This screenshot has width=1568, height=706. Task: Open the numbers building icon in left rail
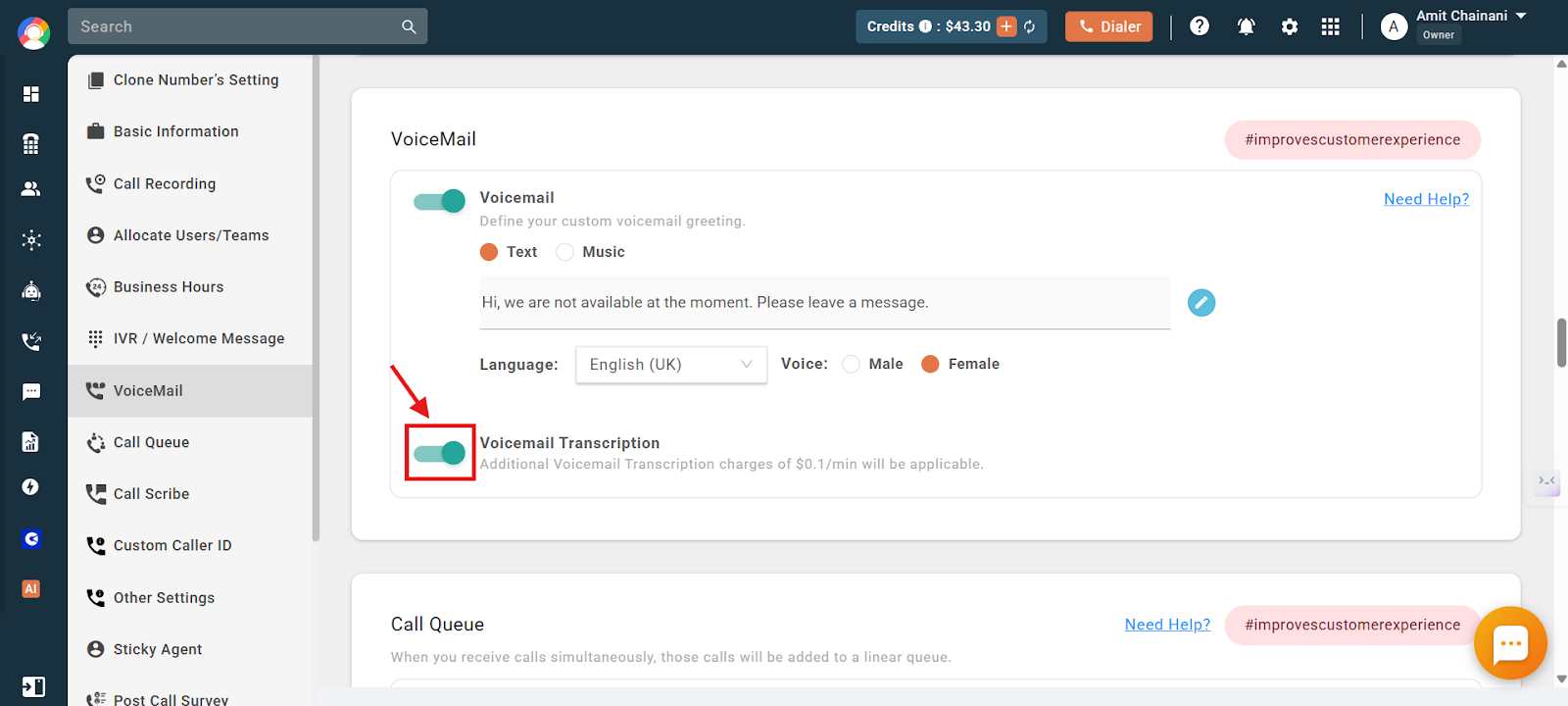[31, 144]
